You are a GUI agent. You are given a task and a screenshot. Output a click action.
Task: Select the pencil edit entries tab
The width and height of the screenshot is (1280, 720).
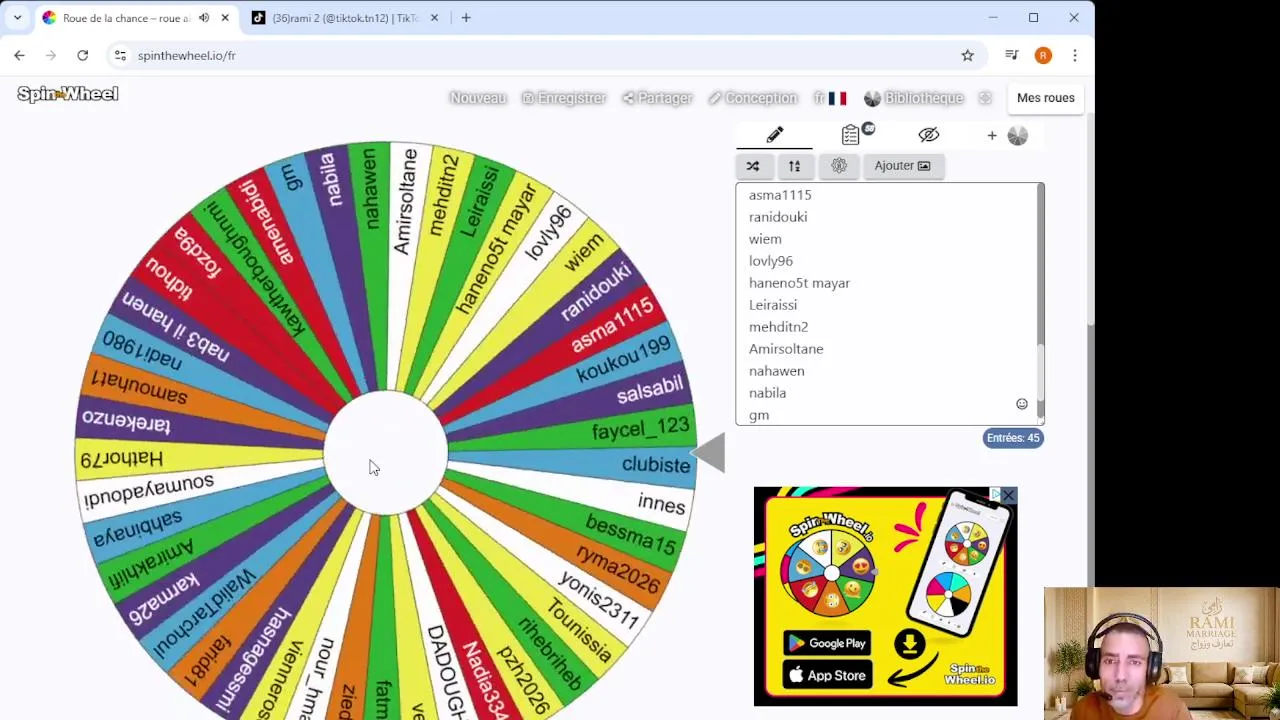click(775, 135)
